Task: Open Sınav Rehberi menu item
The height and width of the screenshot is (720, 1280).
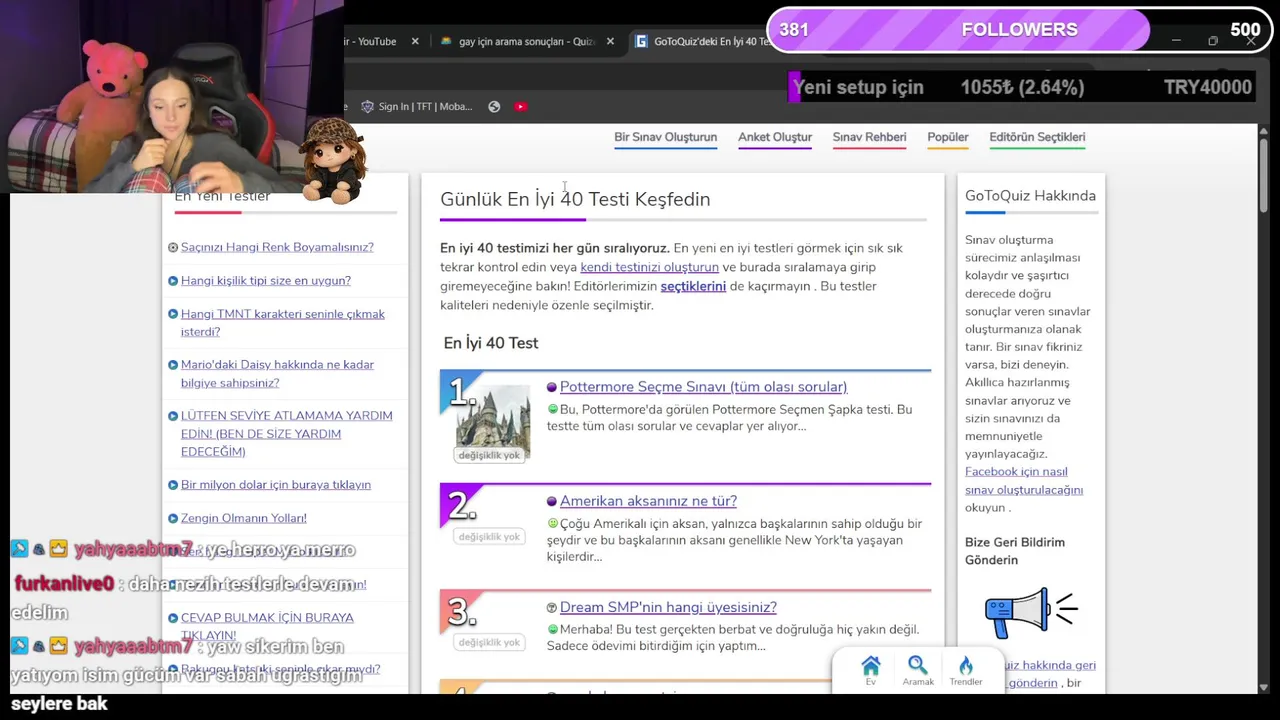Action: pos(869,137)
